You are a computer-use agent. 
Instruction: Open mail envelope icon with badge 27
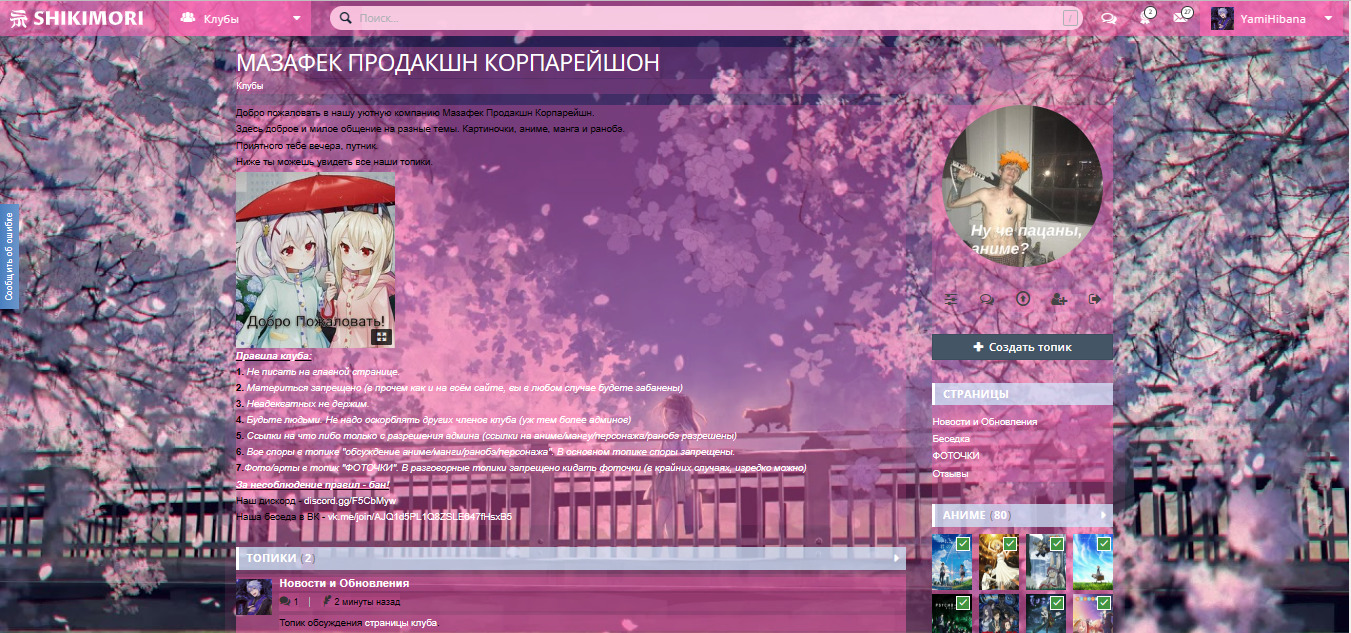1181,18
